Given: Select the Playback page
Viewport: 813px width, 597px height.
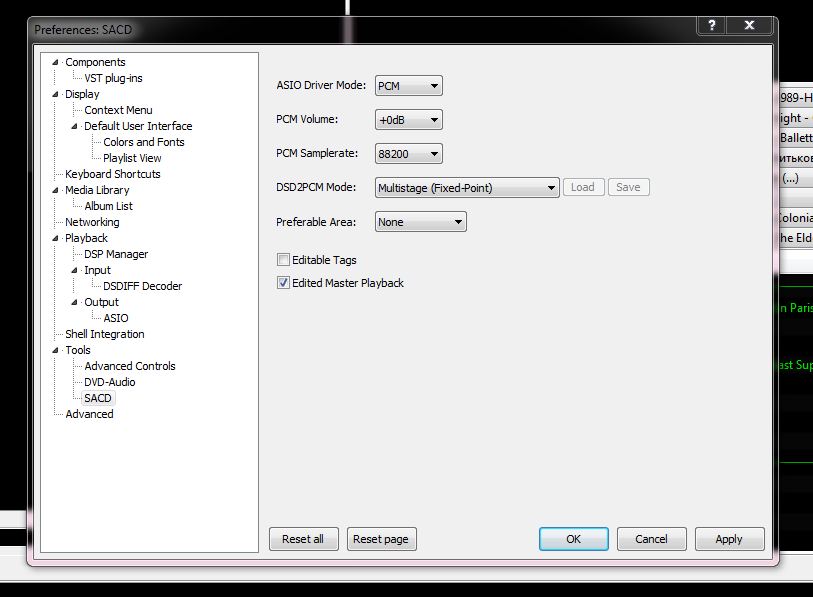Looking at the screenshot, I should tap(86, 238).
